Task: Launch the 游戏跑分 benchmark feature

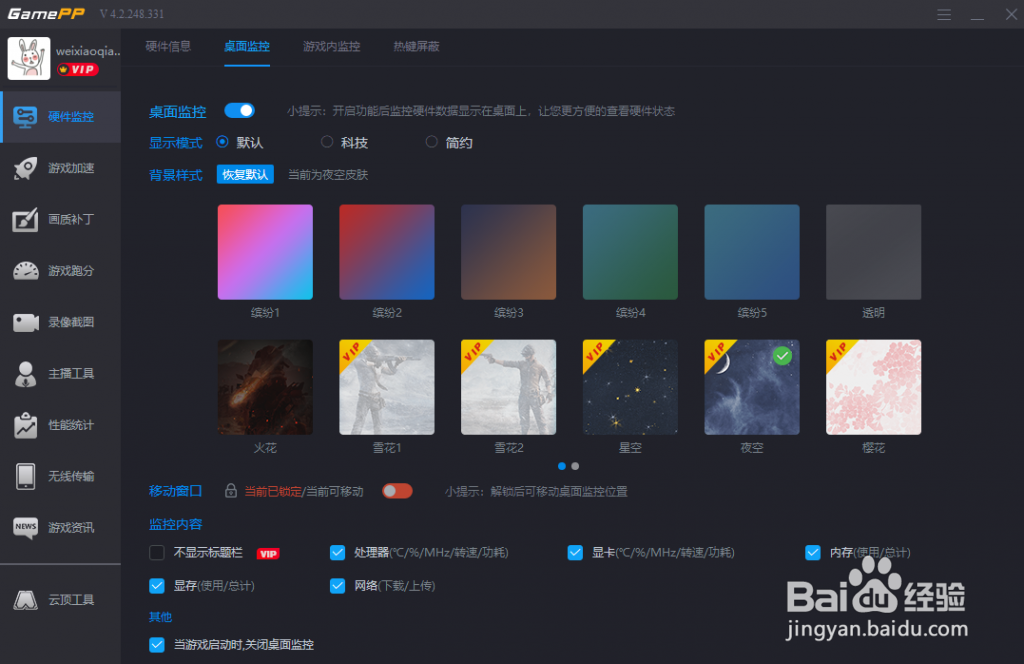Action: click(60, 271)
